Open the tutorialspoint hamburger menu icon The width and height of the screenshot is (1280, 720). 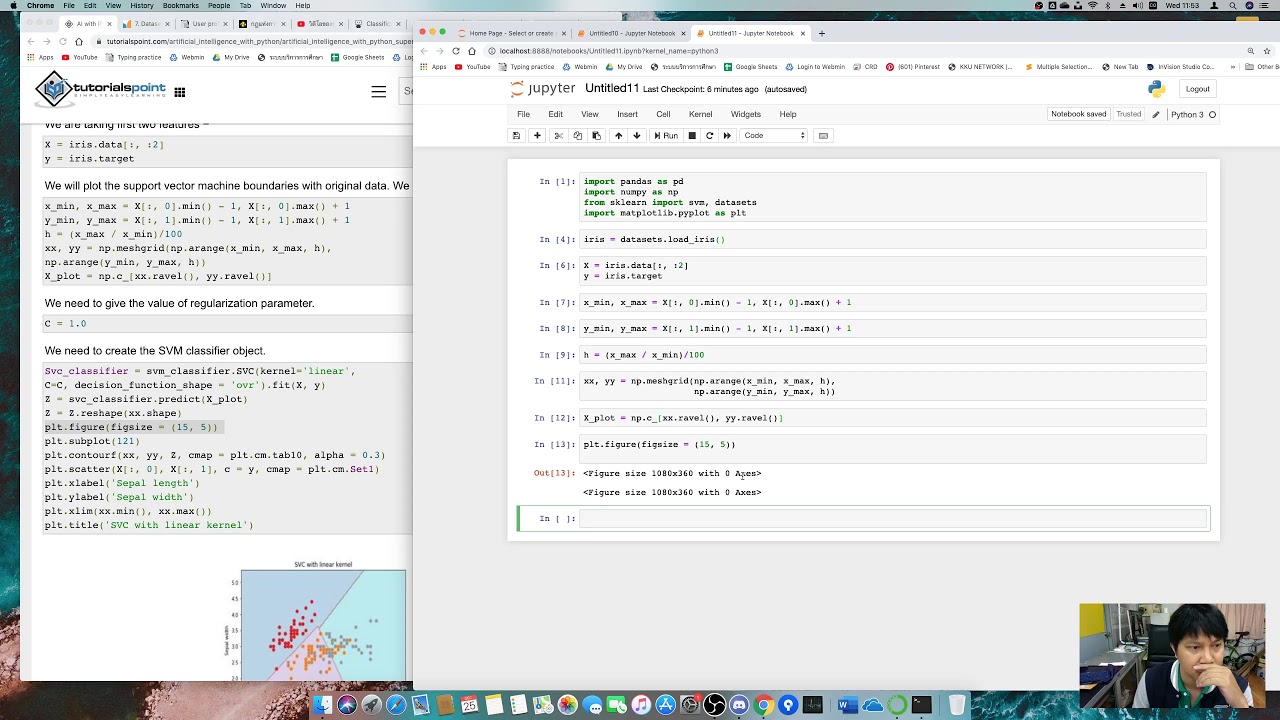click(x=378, y=92)
